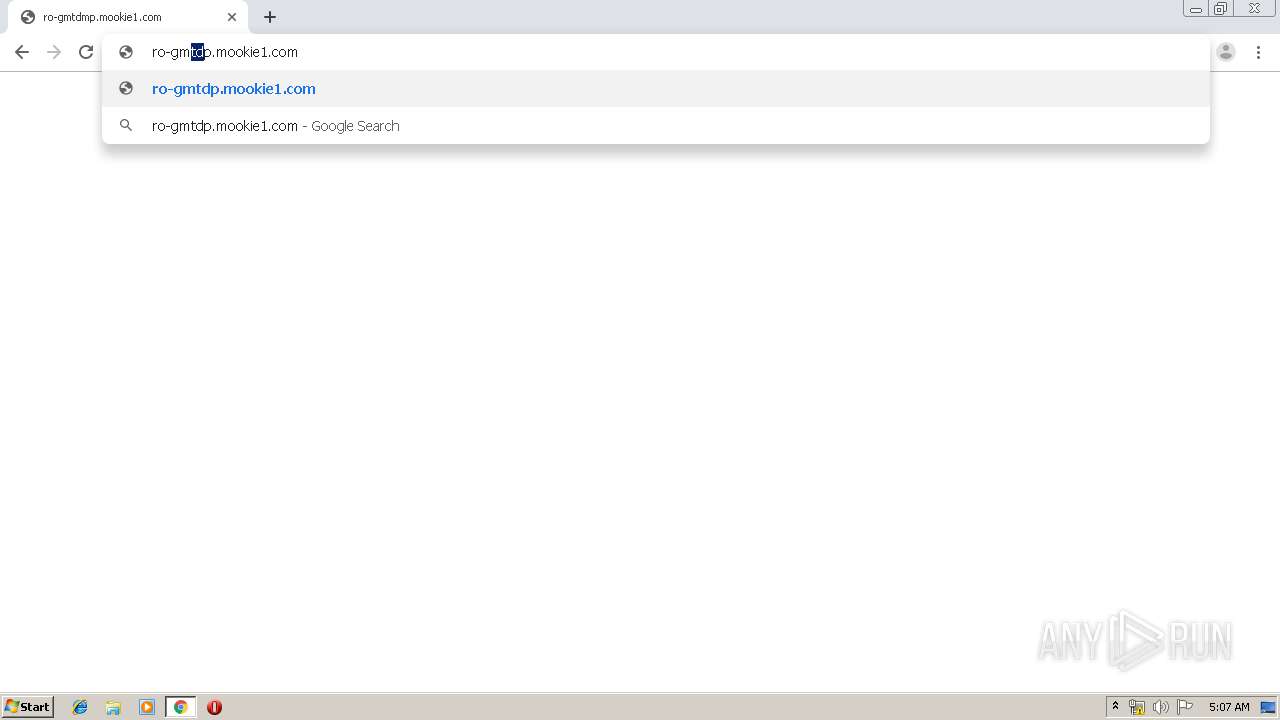Click the magnifier icon of search suggestion
The width and height of the screenshot is (1280, 720).
point(126,125)
